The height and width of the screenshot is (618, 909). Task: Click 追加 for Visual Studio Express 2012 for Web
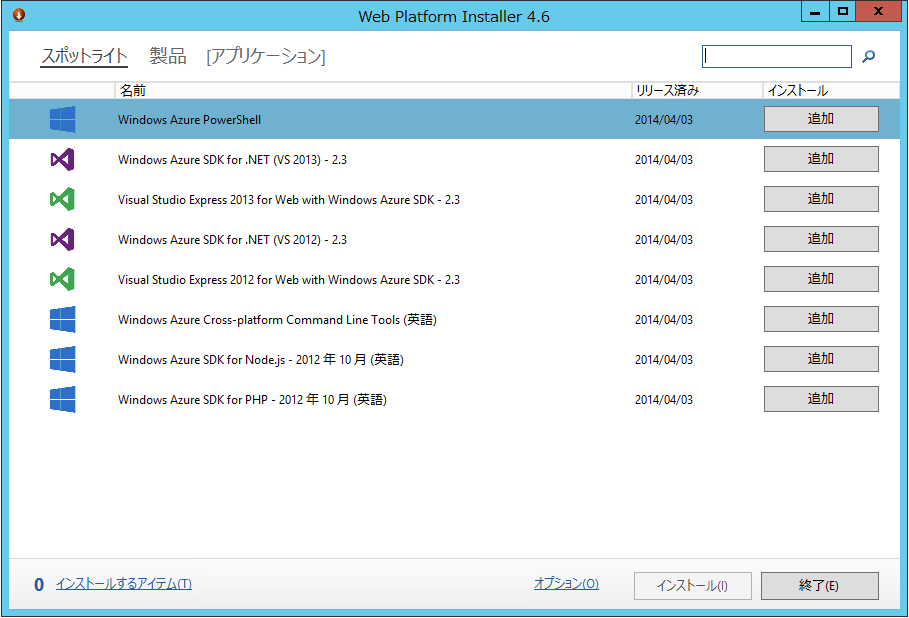point(821,279)
